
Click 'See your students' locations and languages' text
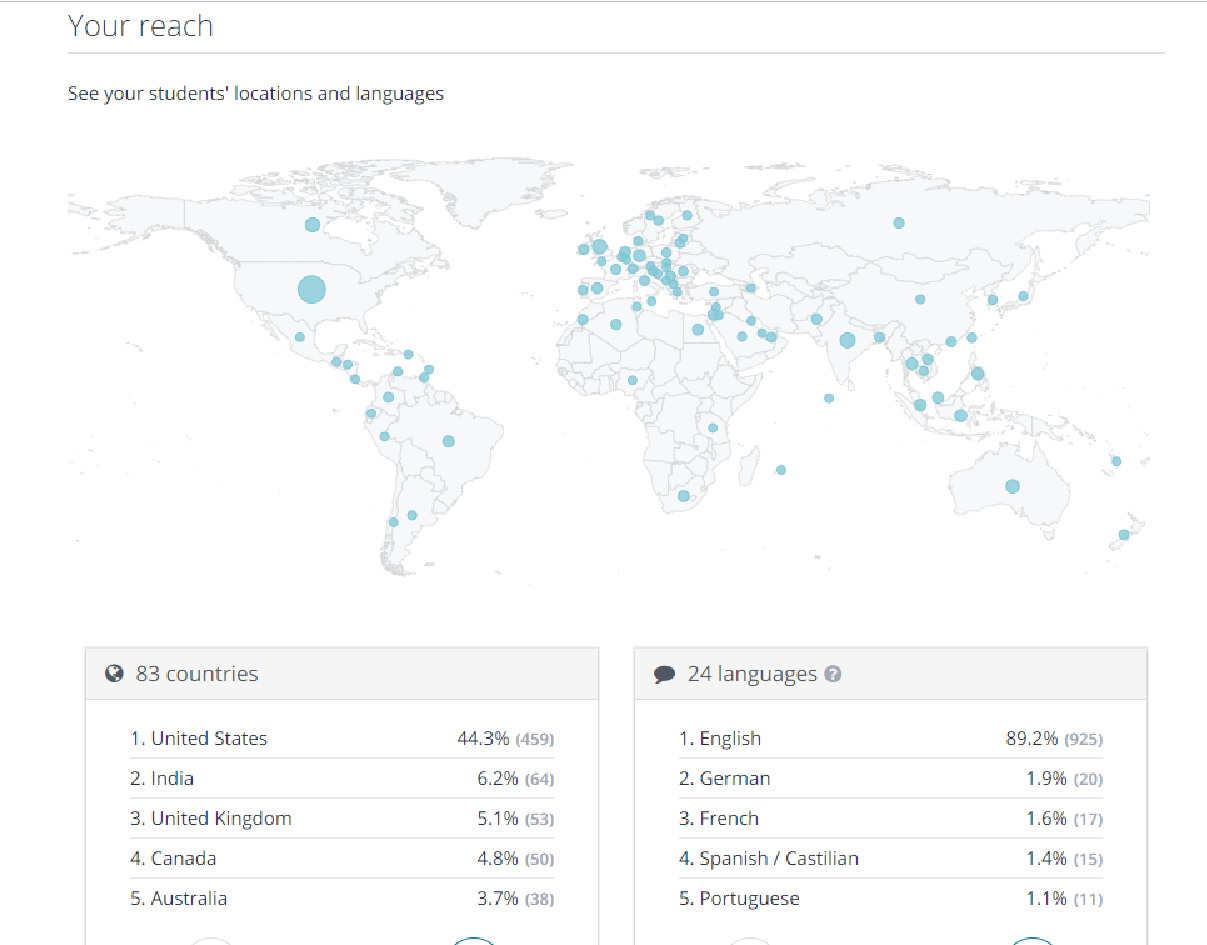point(256,94)
